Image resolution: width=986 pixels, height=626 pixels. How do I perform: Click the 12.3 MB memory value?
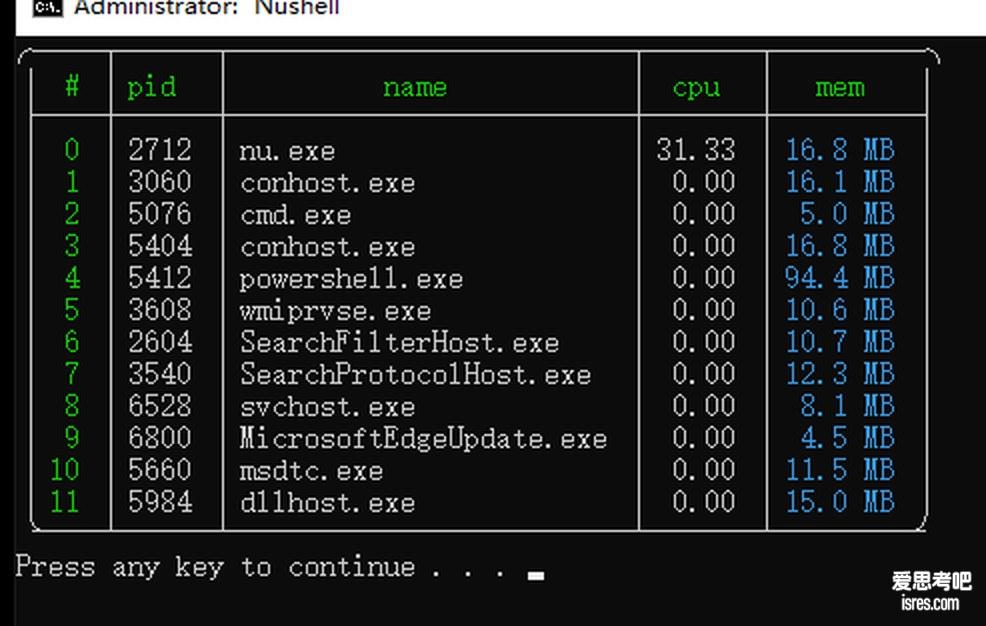840,375
